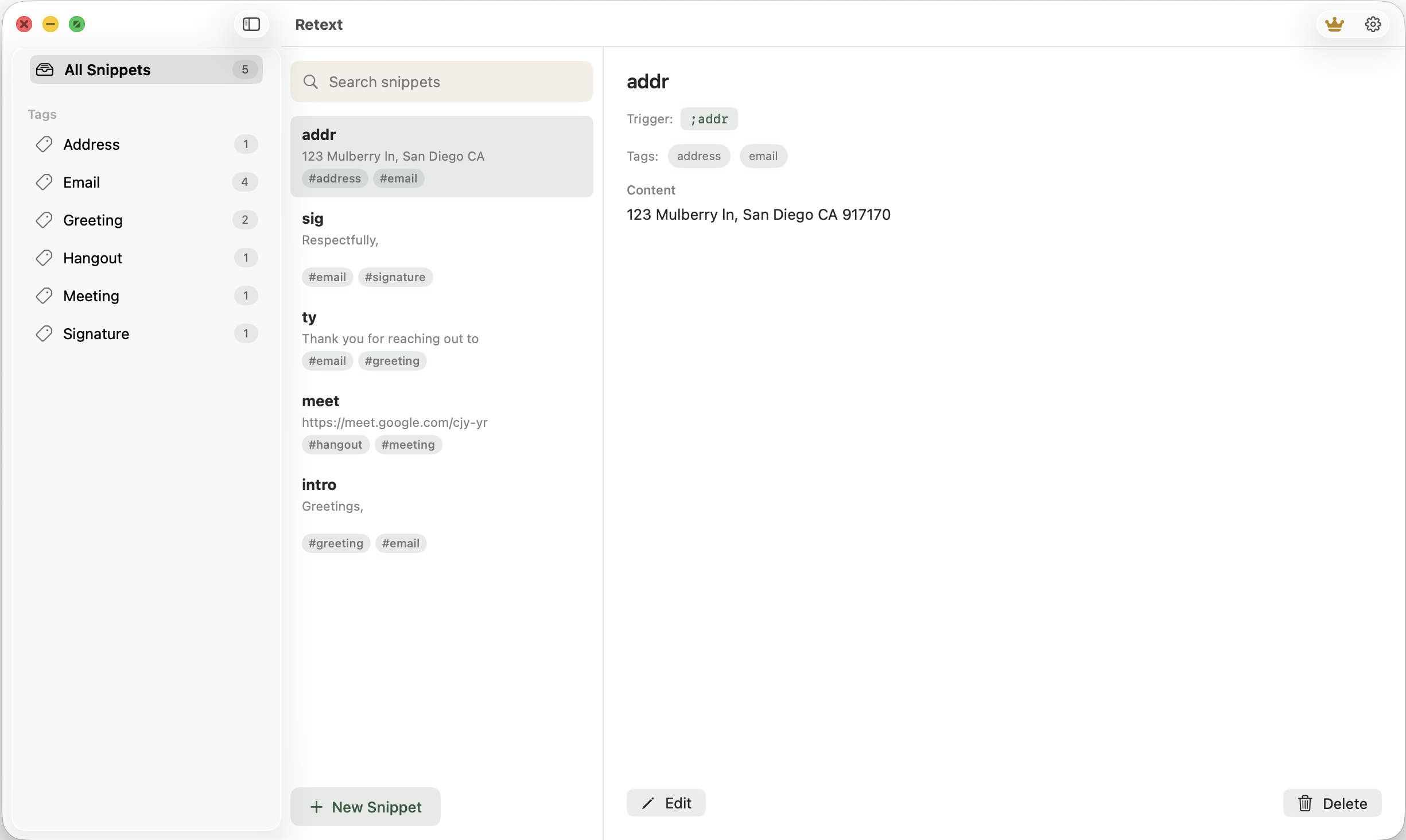
Task: Click #greeting chip on ty snippet
Action: click(392, 361)
